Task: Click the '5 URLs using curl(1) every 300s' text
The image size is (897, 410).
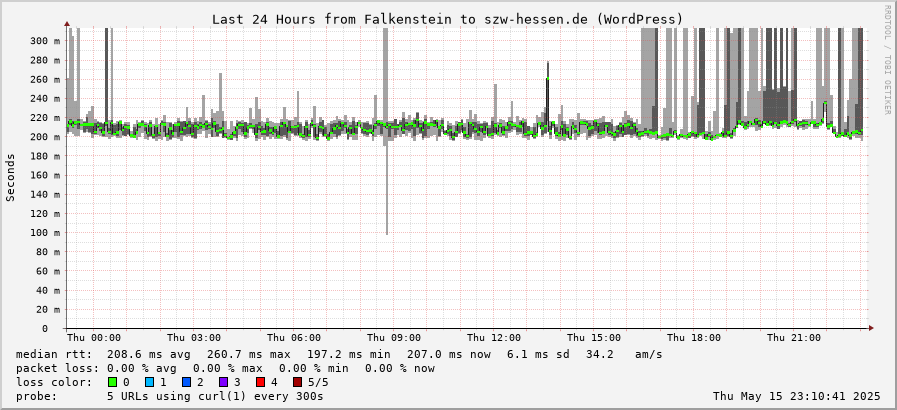Action: 215,396
